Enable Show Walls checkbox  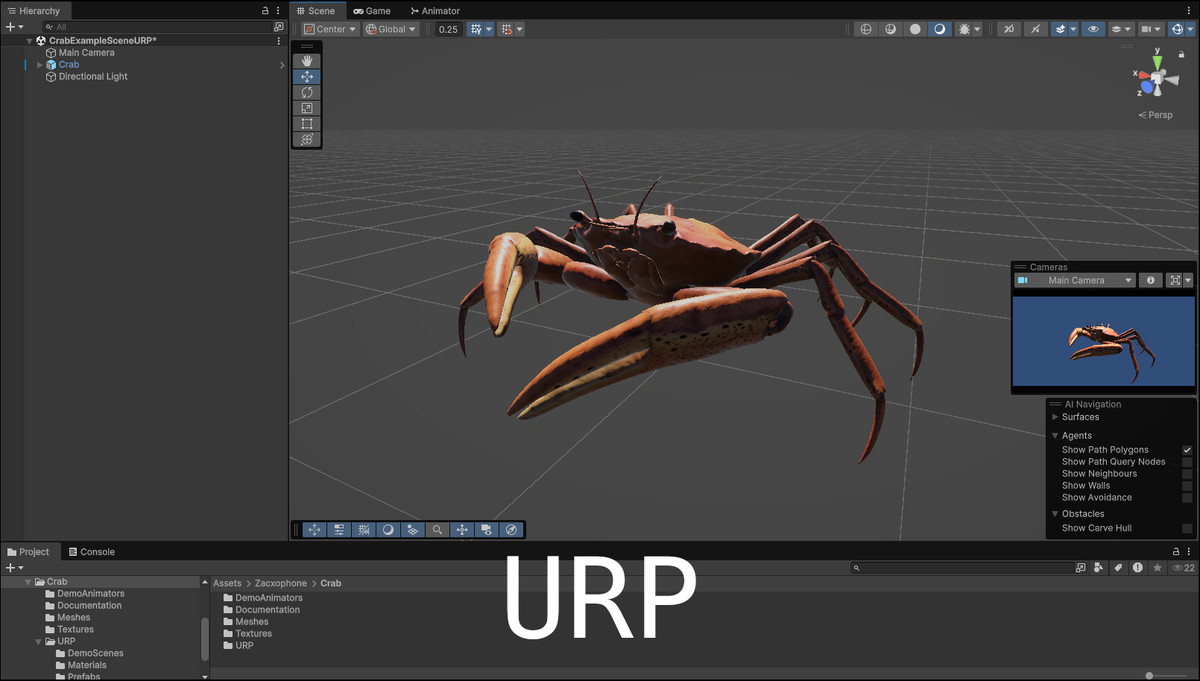(1187, 486)
